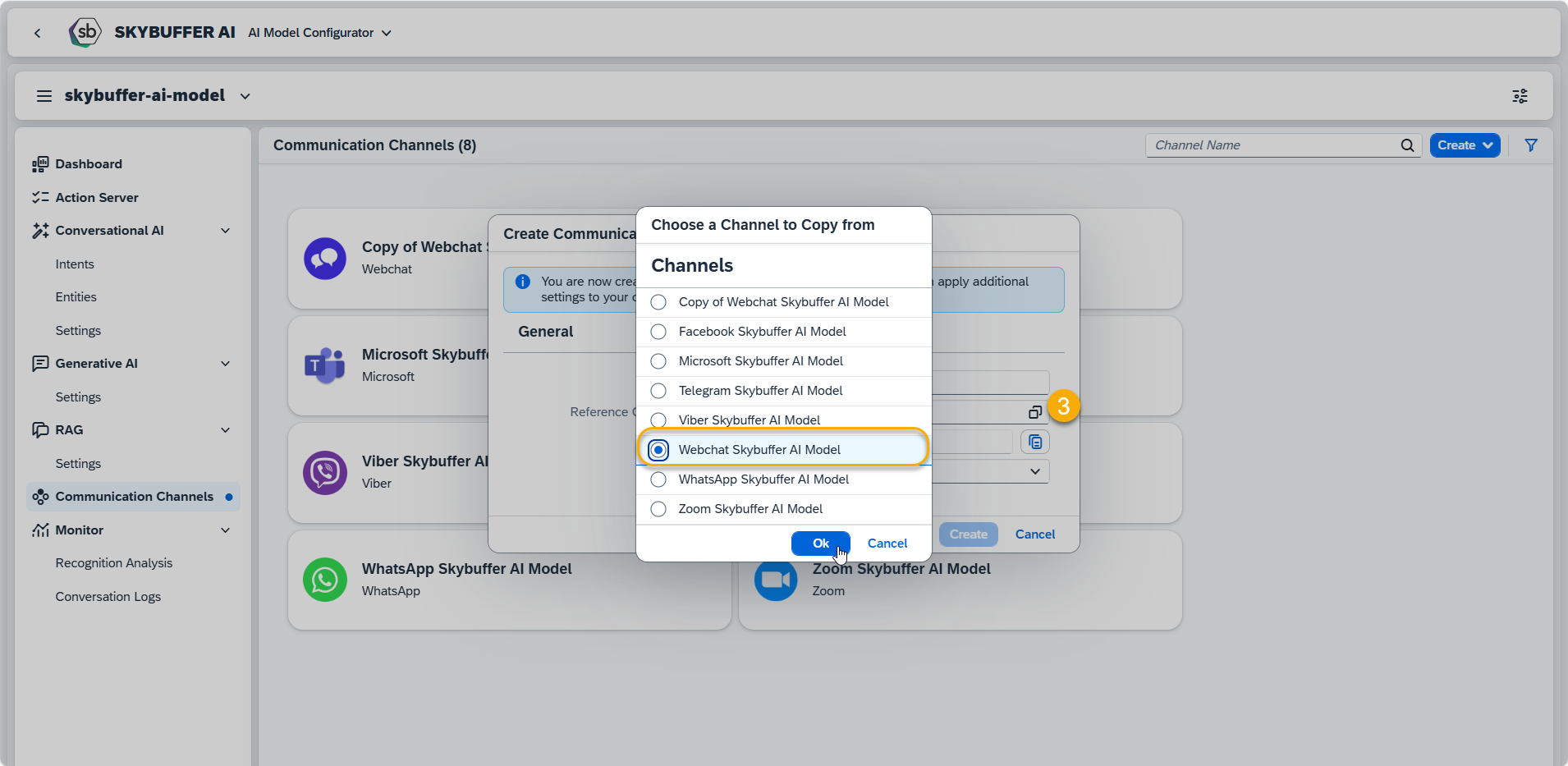1568x766 pixels.
Task: Open the AI Model Configurator dropdown
Action: coord(320,33)
